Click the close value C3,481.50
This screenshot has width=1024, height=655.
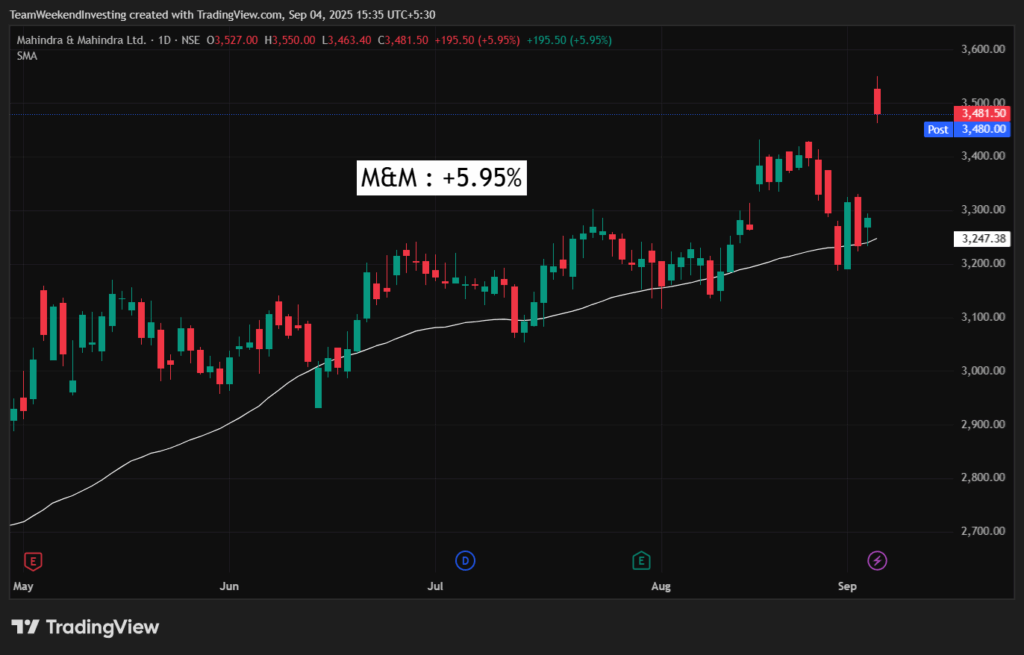click(x=403, y=40)
